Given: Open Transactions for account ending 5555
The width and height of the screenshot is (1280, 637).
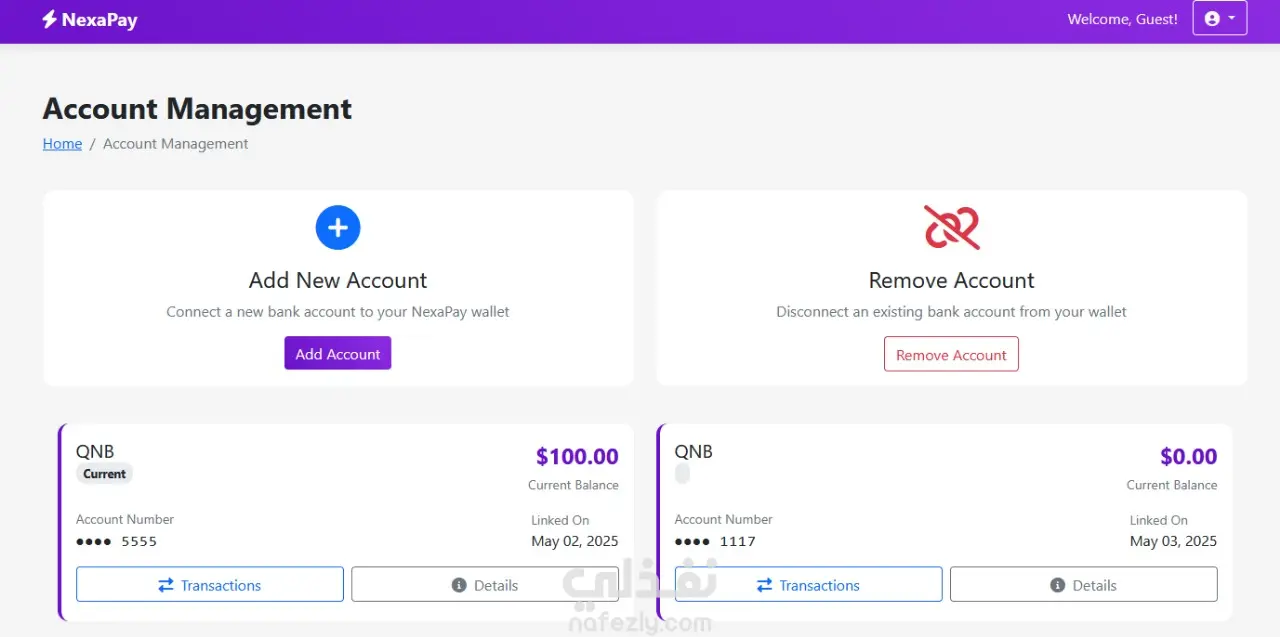Looking at the screenshot, I should [210, 585].
